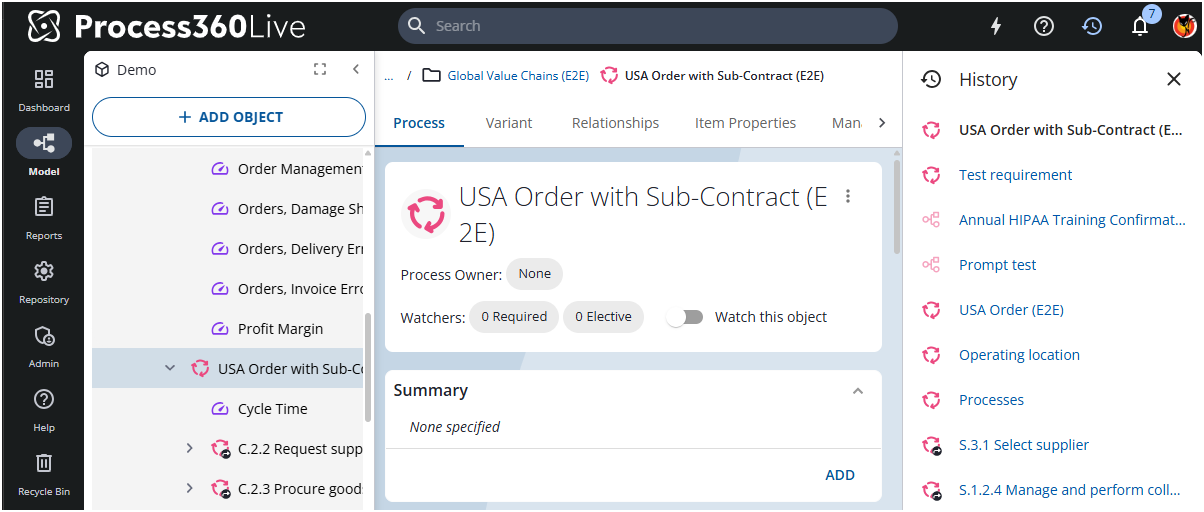Expand the C.2.2 Request supply tree item
The height and width of the screenshot is (512, 1204).
(x=190, y=449)
